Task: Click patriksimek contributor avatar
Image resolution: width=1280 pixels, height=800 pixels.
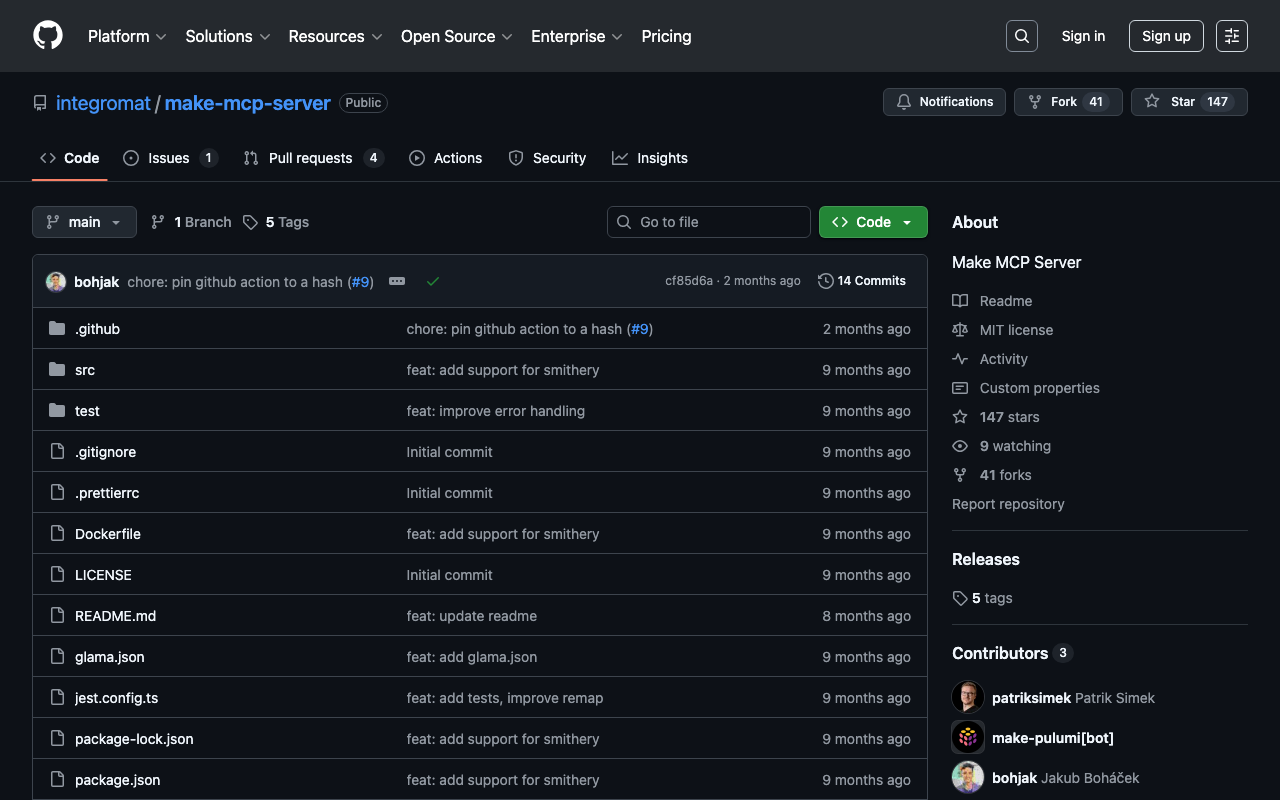Action: click(x=967, y=698)
